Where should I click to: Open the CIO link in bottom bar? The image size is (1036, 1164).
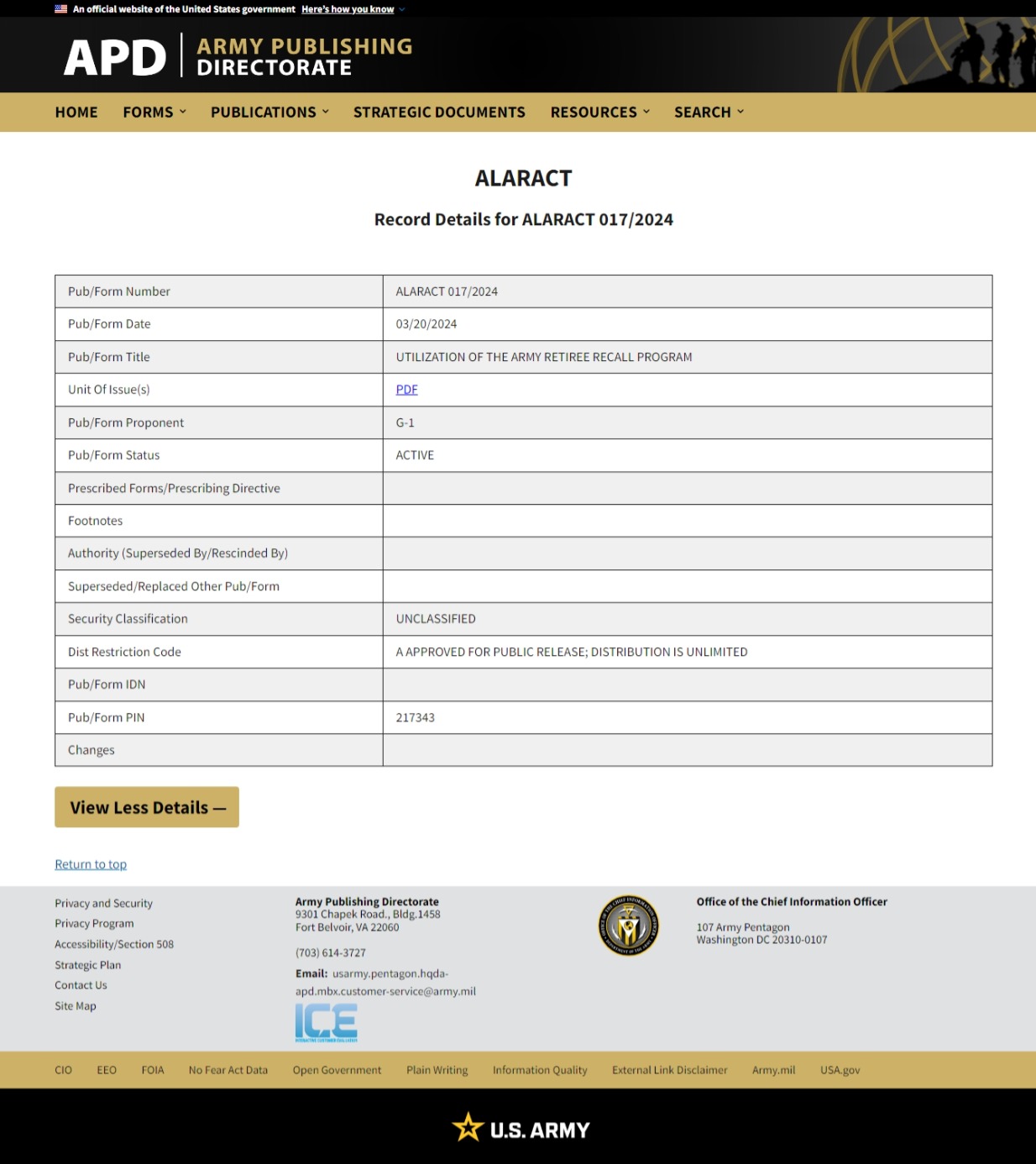[64, 1070]
